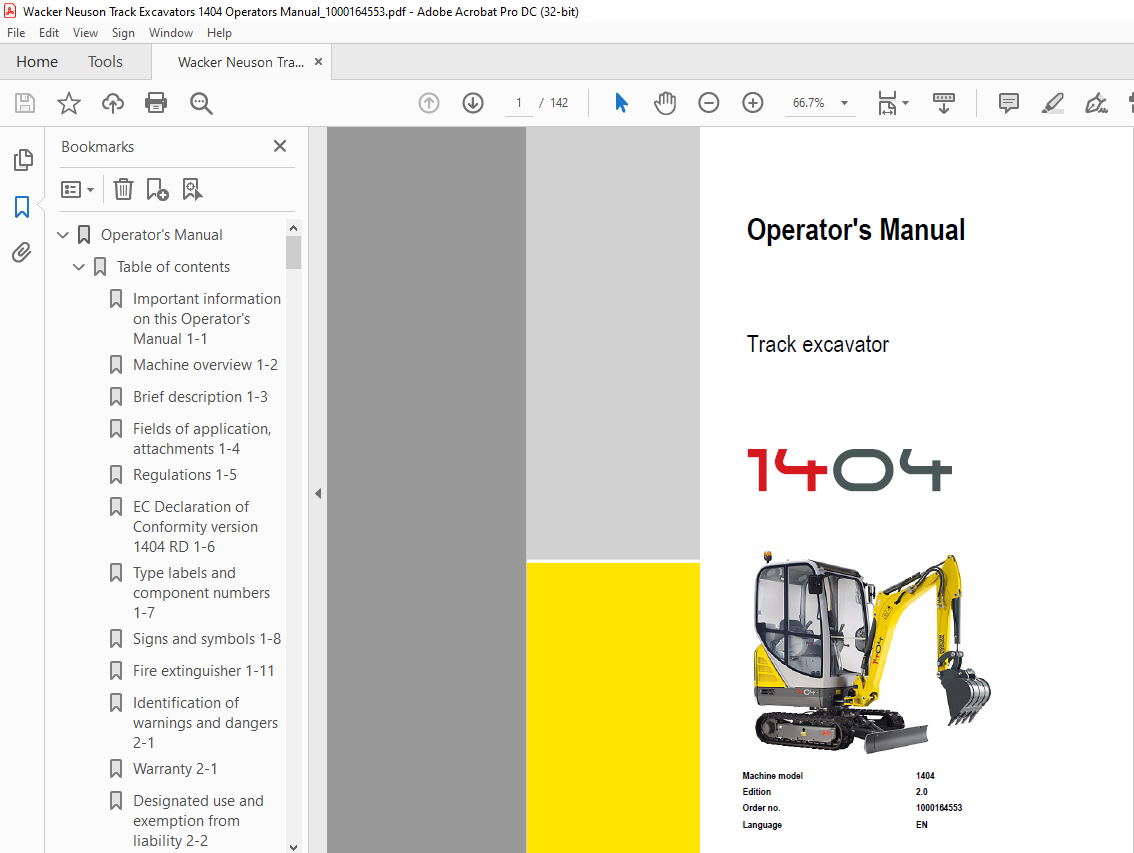This screenshot has height=853, width=1134.
Task: Jump to Type labels and component numbers
Action: pos(202,593)
